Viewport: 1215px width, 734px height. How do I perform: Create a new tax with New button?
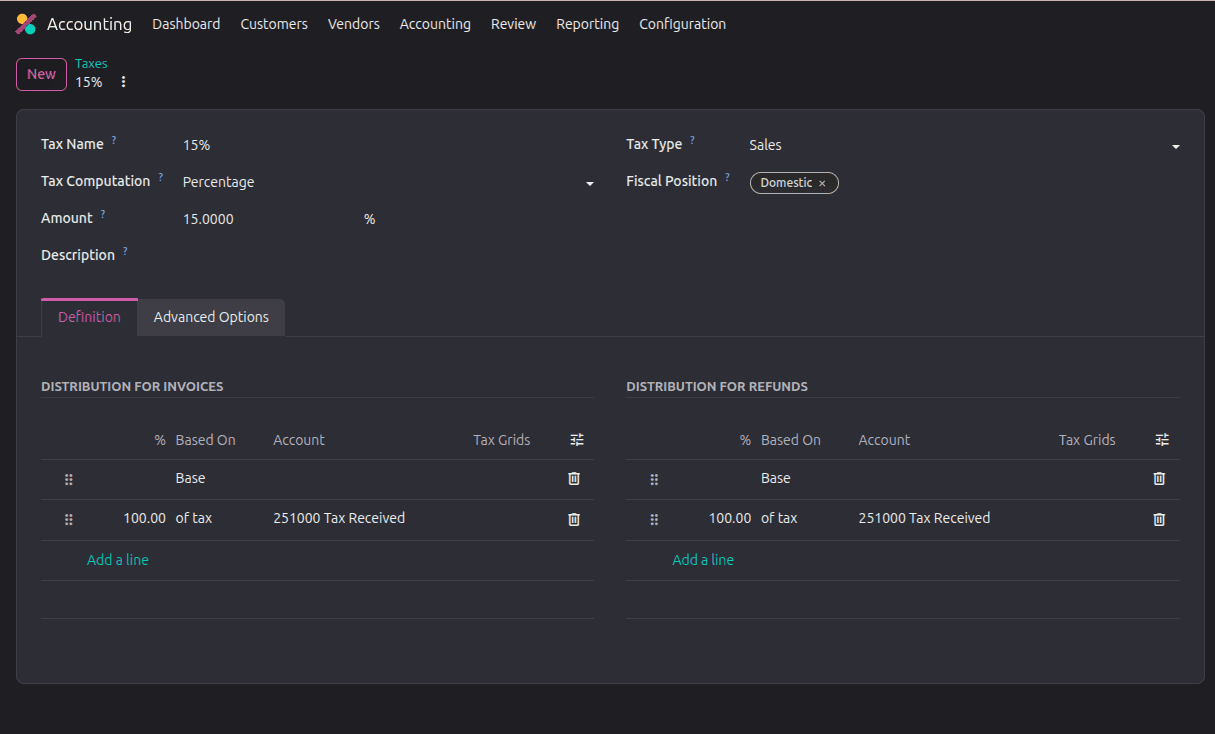click(x=41, y=74)
